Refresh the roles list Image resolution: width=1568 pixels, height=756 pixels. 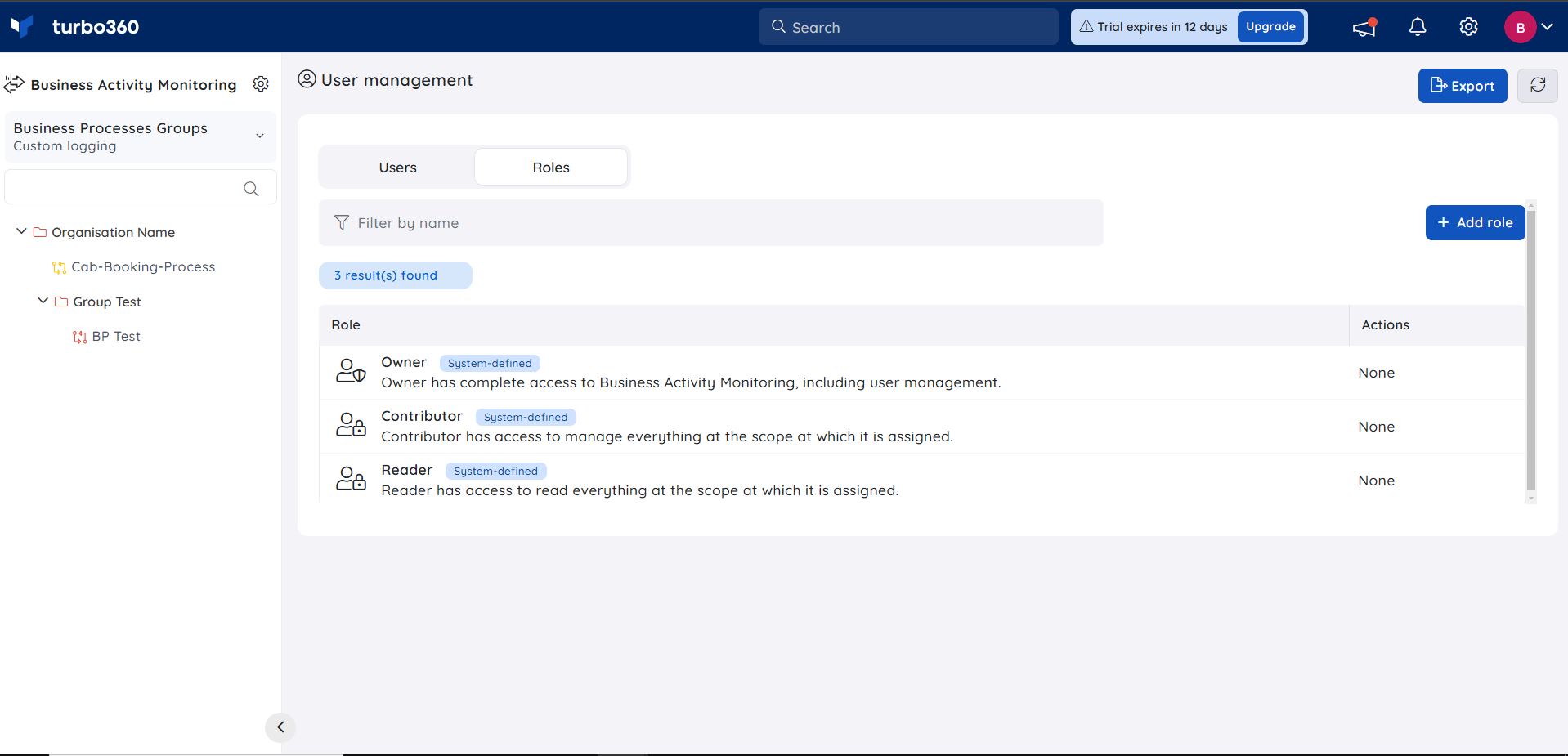1537,86
